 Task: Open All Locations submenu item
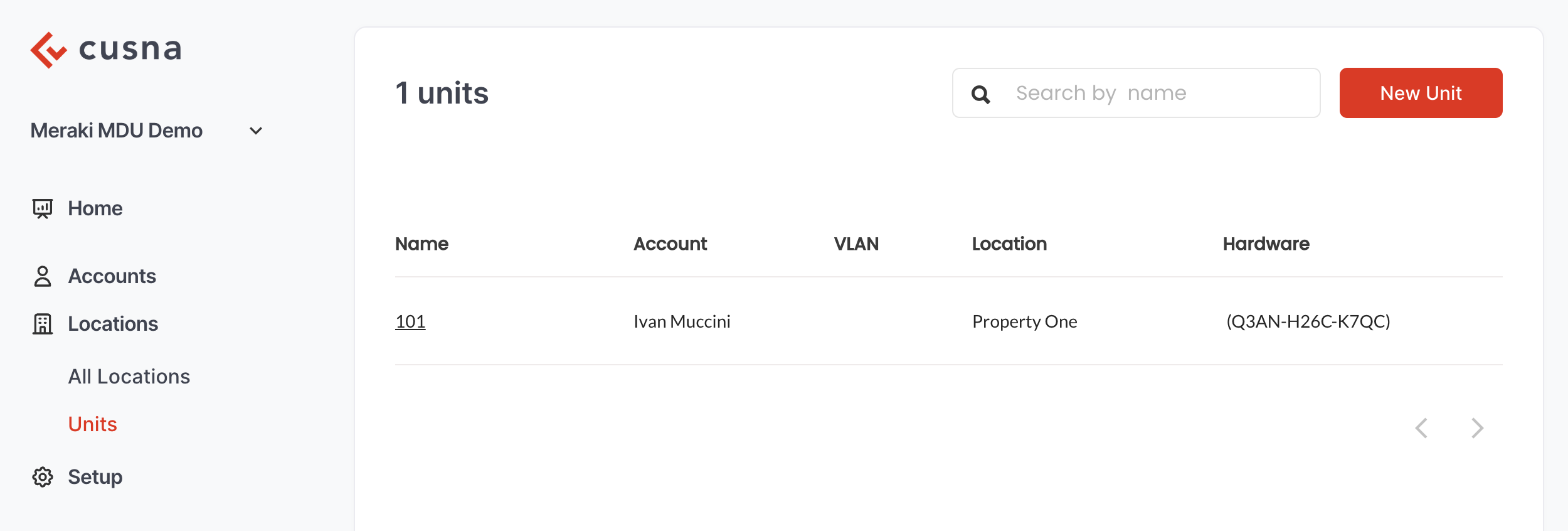(129, 377)
